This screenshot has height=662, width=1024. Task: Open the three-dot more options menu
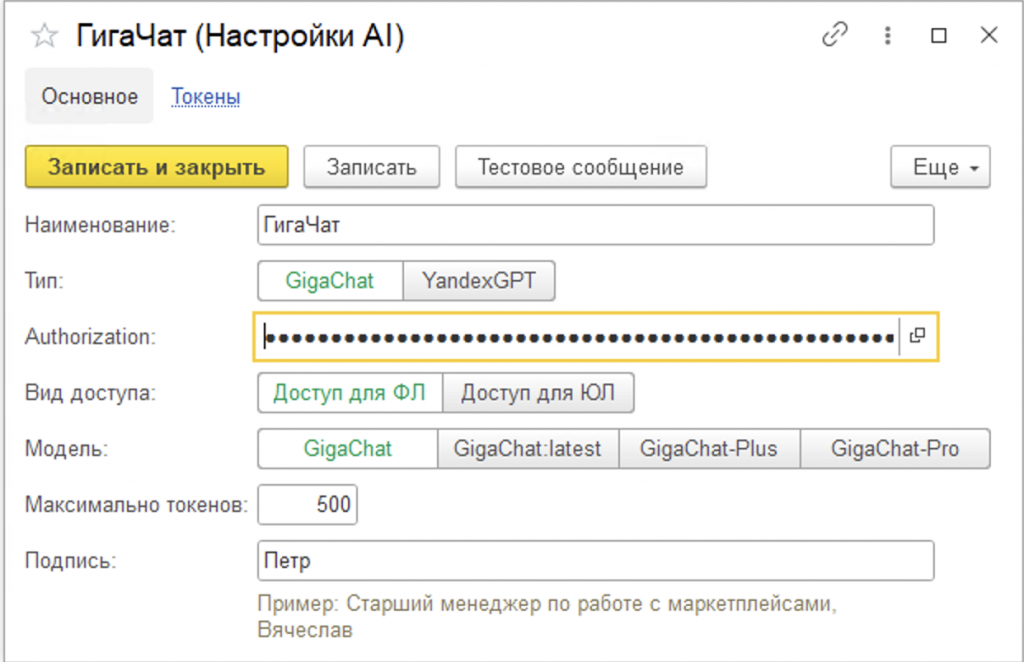pos(887,36)
